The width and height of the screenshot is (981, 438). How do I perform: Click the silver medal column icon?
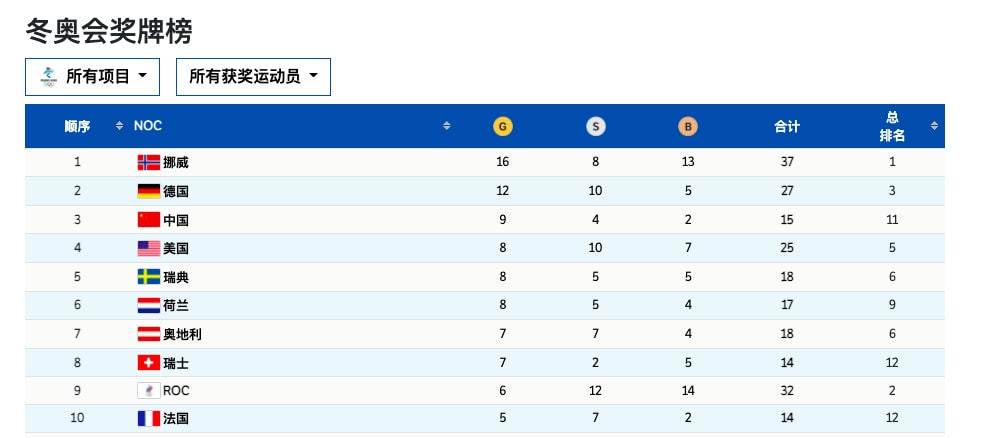pyautogui.click(x=595, y=126)
